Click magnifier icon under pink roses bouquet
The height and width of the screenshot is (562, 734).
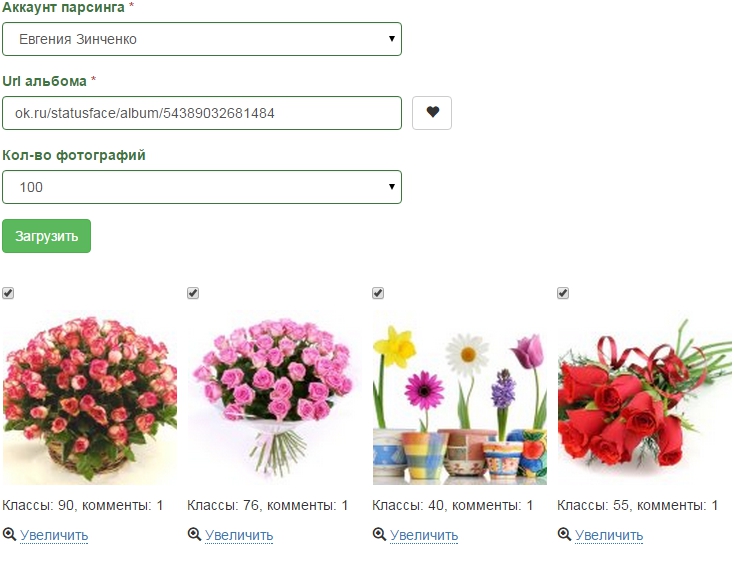point(195,535)
